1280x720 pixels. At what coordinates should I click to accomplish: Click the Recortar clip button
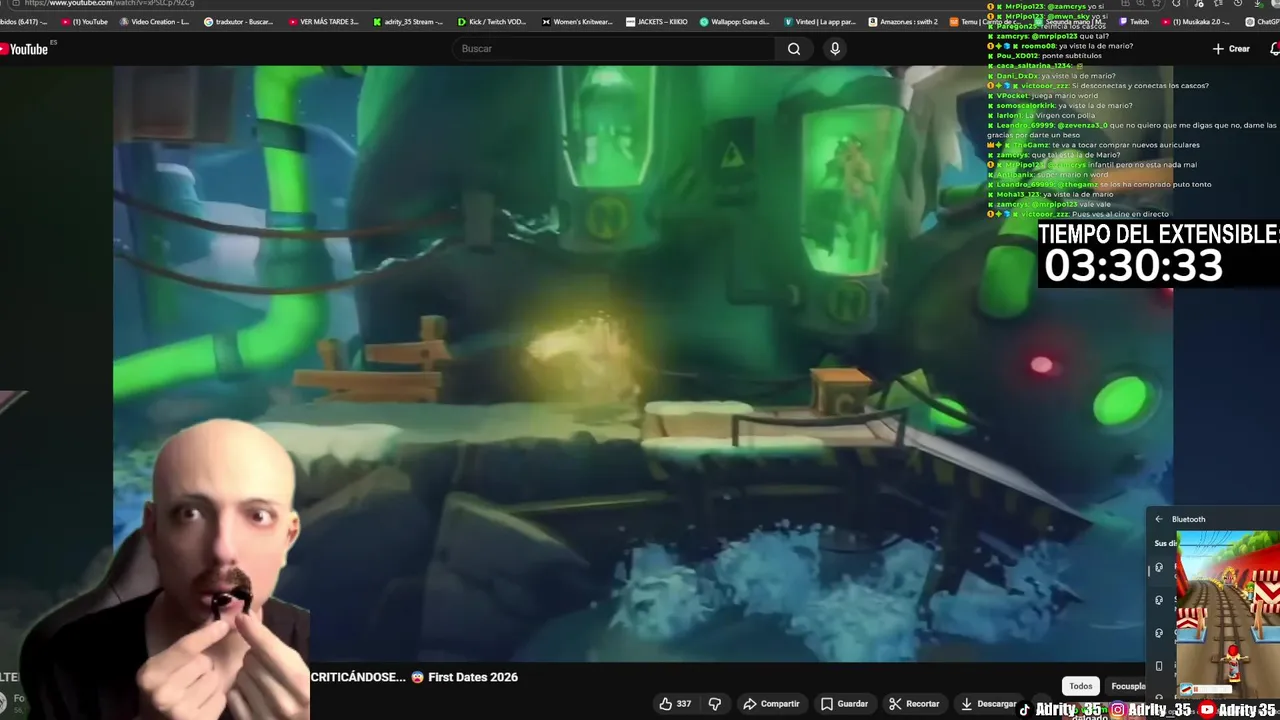pyautogui.click(x=914, y=704)
